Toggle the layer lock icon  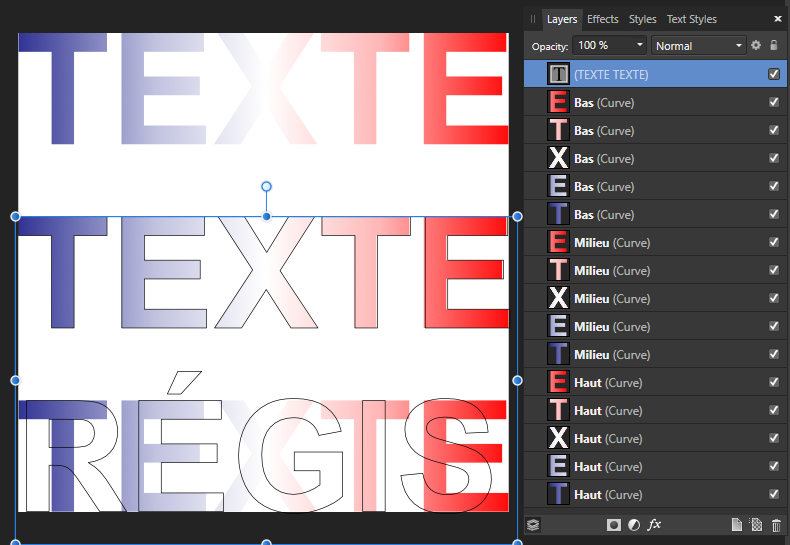(774, 45)
